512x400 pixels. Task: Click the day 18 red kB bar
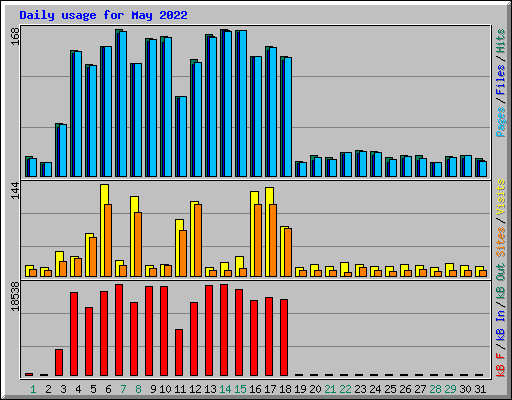(284, 338)
